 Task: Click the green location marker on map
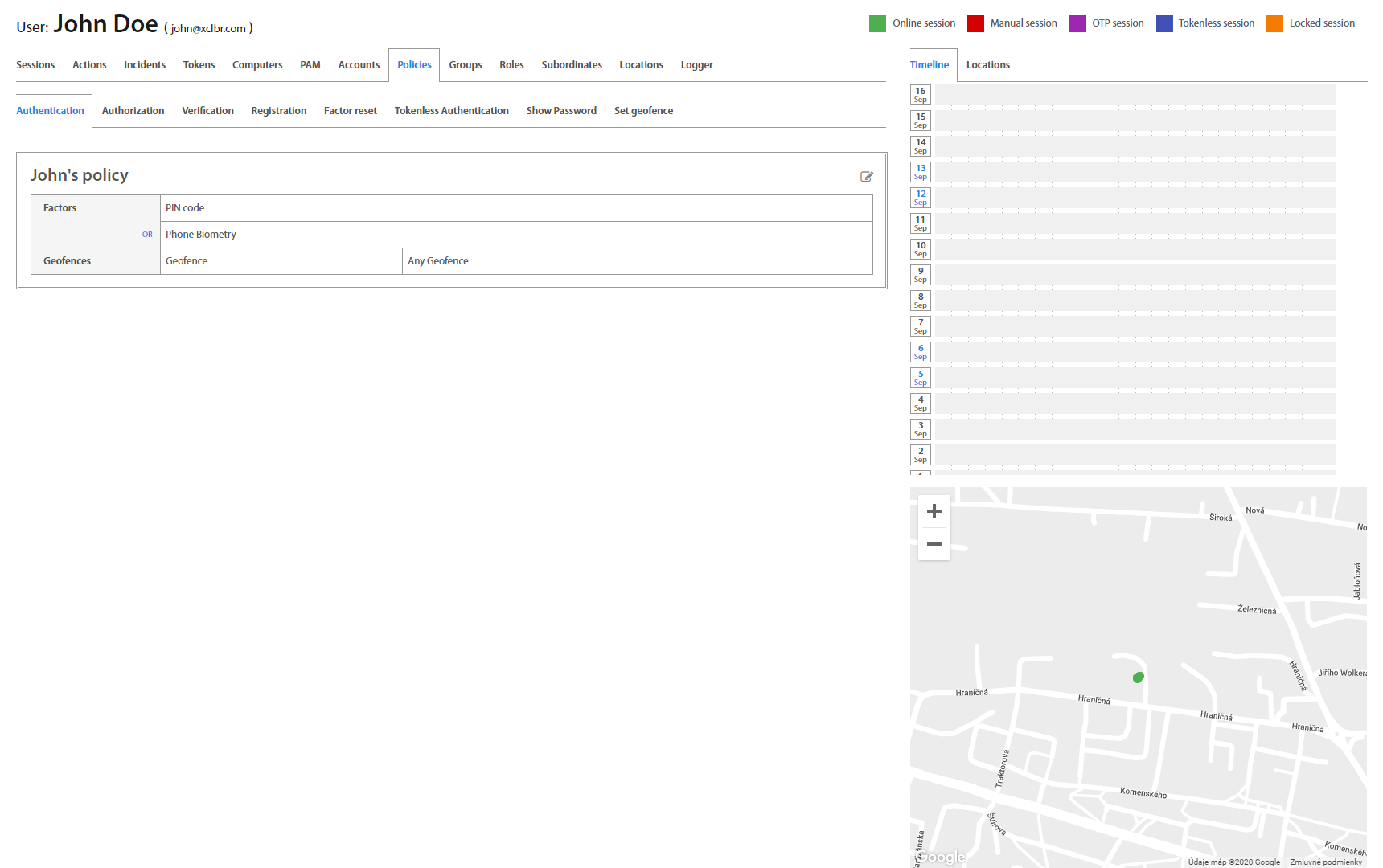[x=1138, y=678]
